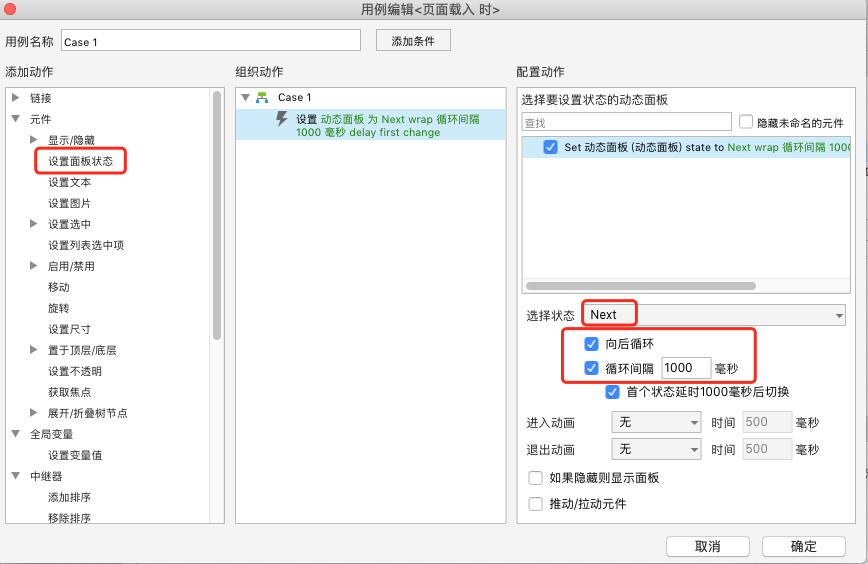Toggle 隐藏未命名的元件 checkbox

click(x=746, y=122)
